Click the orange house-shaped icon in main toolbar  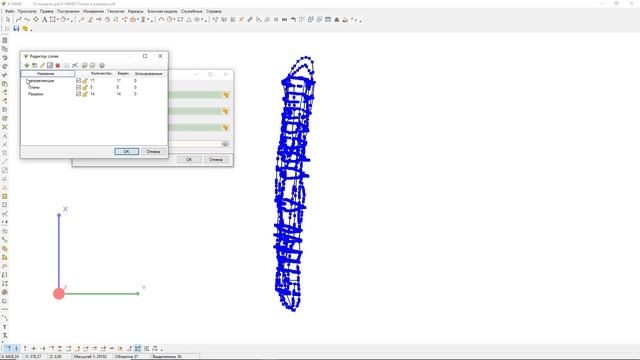(133, 20)
